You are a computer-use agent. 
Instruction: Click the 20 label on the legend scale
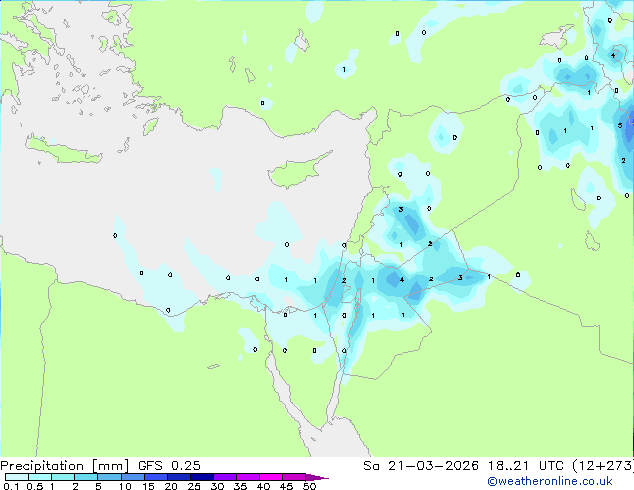(171, 486)
